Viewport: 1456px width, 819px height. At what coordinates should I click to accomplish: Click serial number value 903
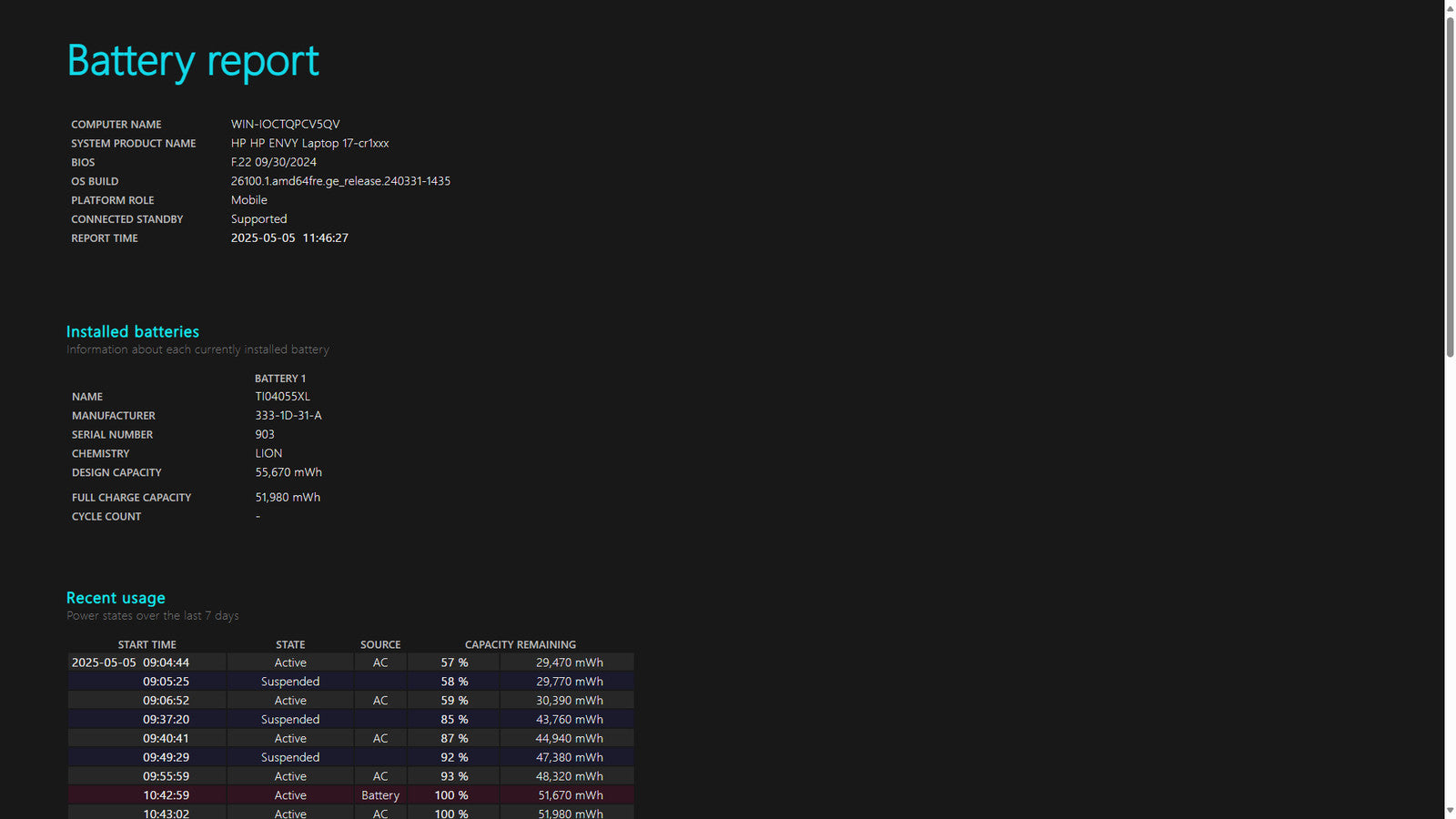pos(264,435)
